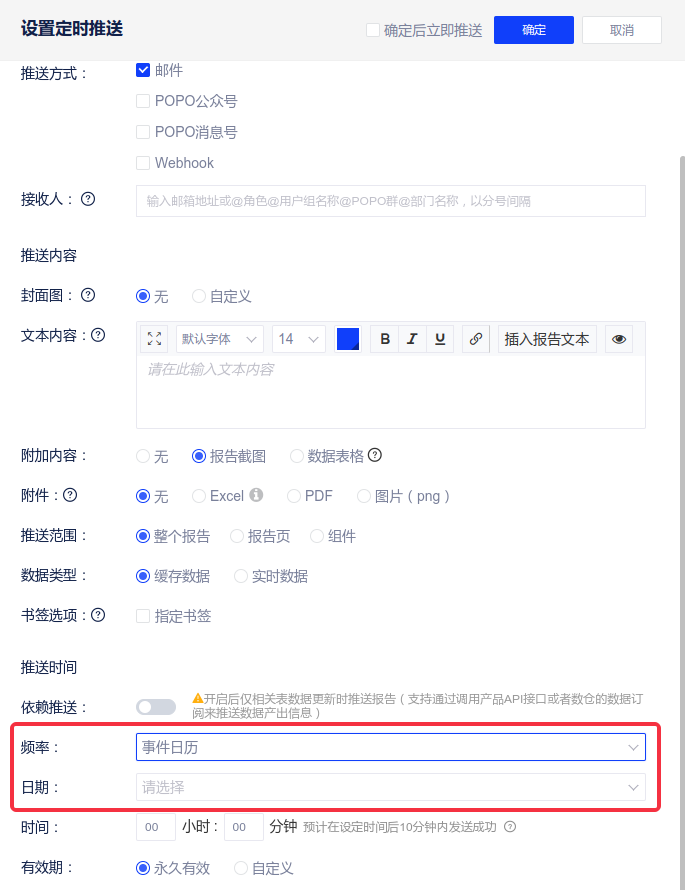Choose PDF as the attachment type
The height and width of the screenshot is (890, 685).
point(294,496)
